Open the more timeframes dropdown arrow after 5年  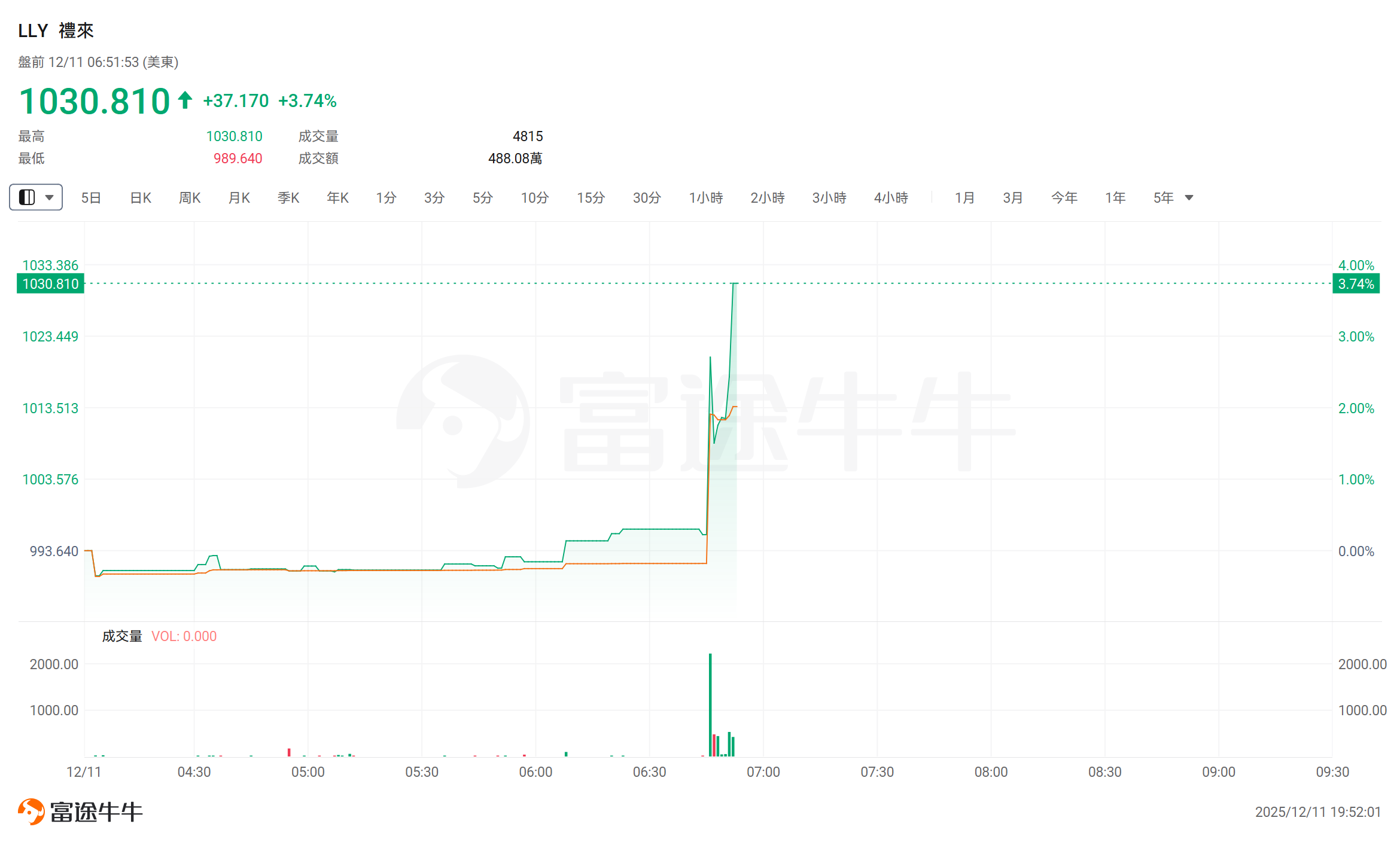(x=1189, y=198)
